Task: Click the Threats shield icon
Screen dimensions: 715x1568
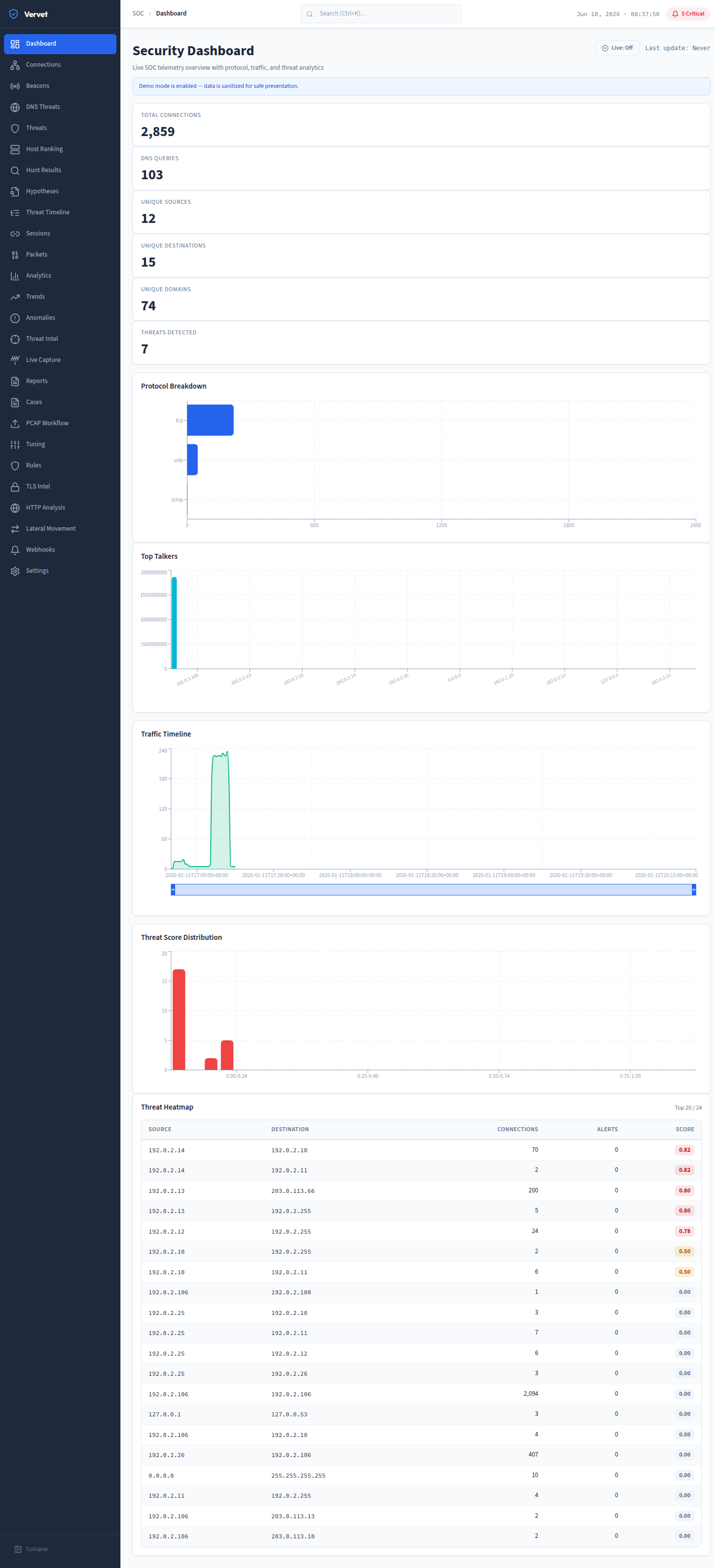Action: coord(15,129)
